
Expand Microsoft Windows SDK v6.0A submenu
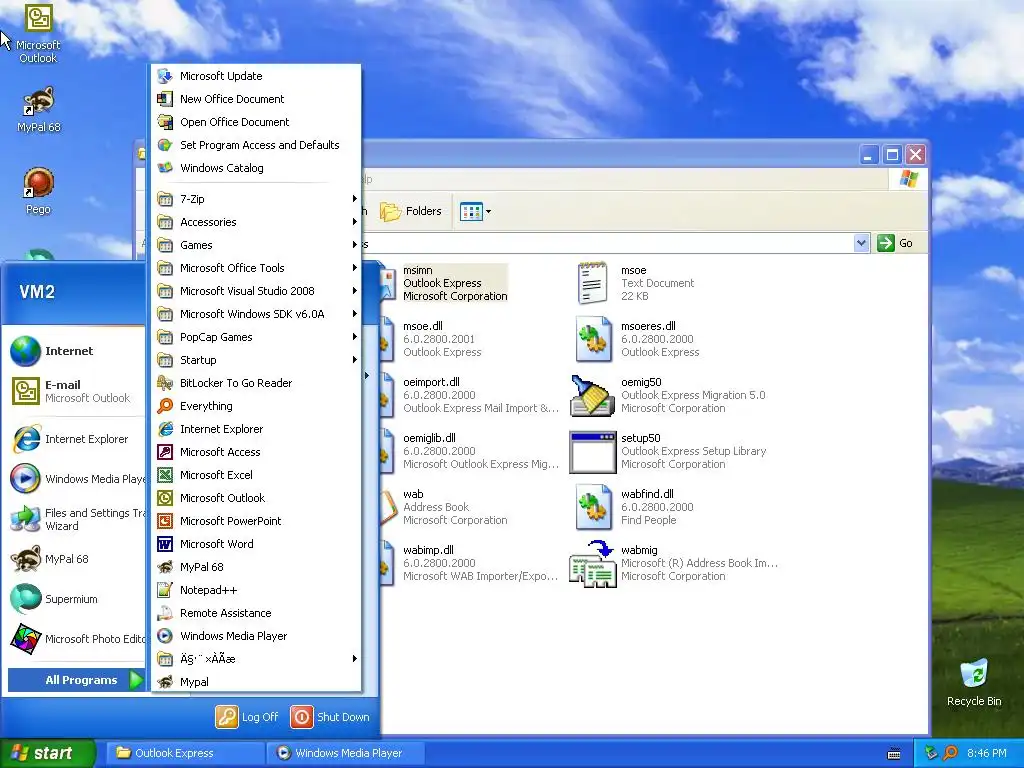pyautogui.click(x=256, y=313)
